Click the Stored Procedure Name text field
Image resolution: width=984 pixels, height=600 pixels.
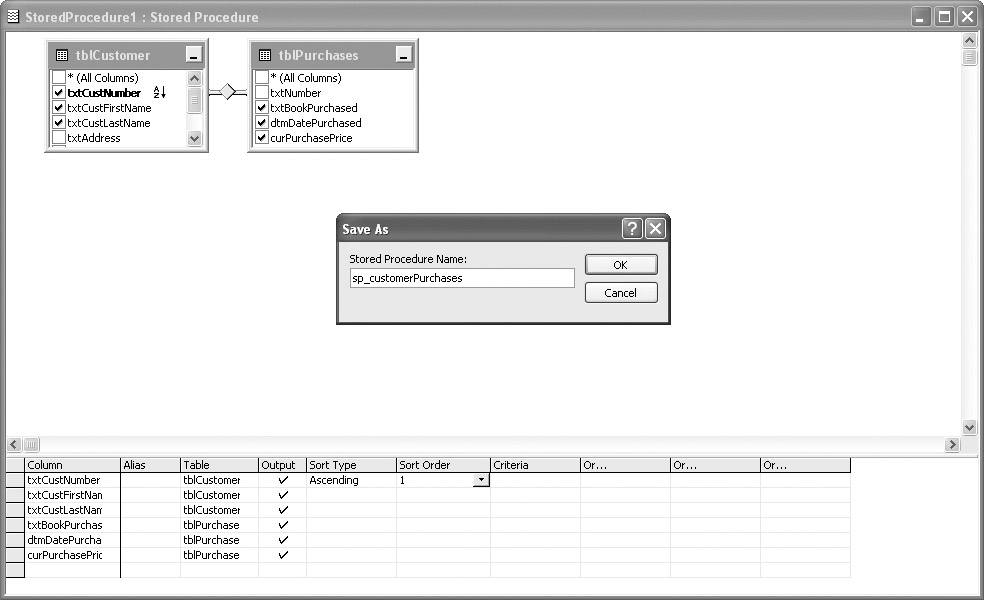coord(461,278)
